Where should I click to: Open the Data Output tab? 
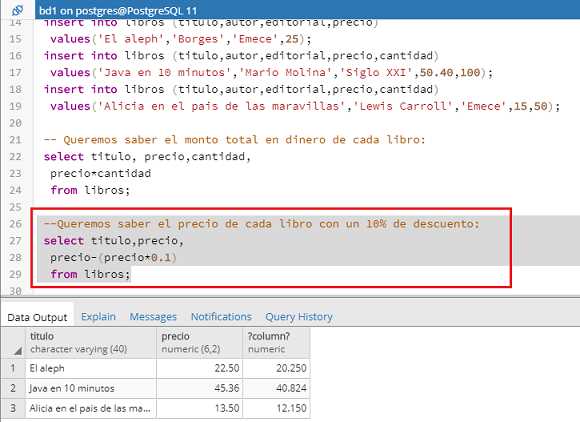point(37,317)
